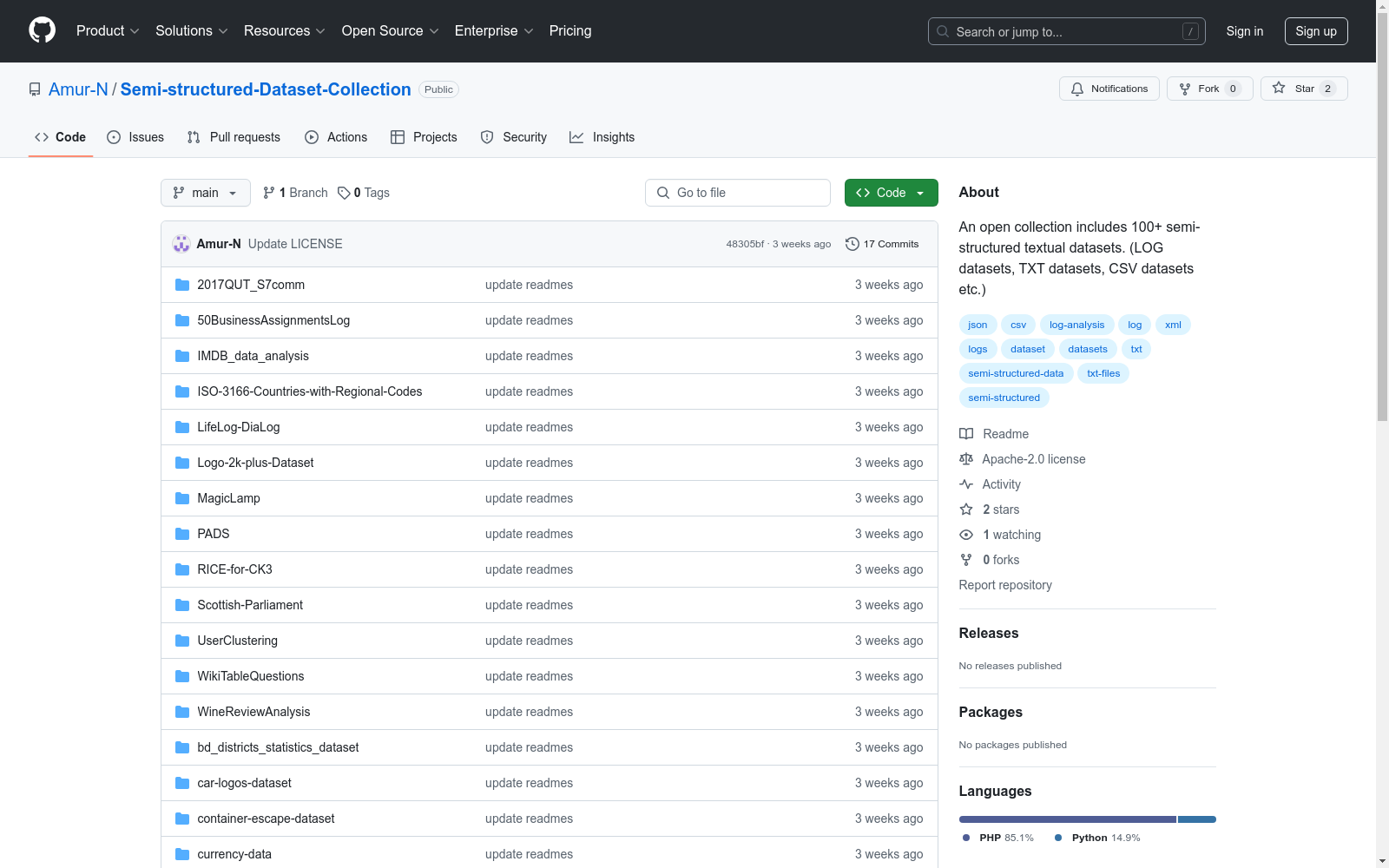Click the Report repository link
The width and height of the screenshot is (1389, 868).
(x=1005, y=585)
